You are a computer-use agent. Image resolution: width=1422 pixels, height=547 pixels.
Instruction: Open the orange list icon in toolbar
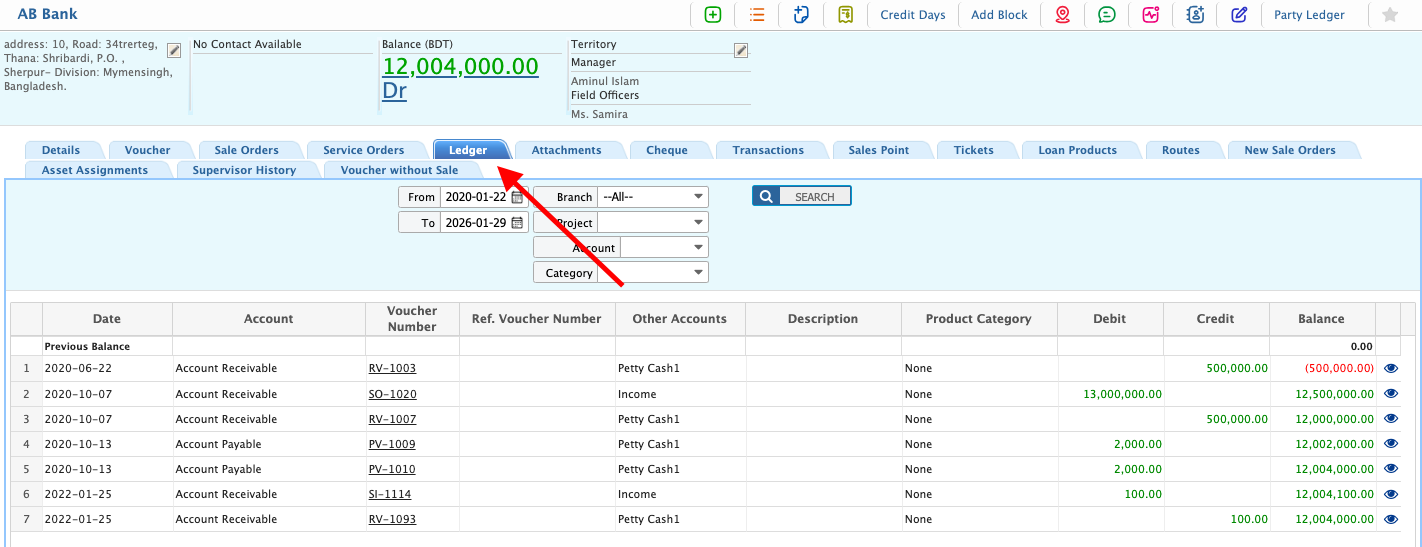[x=757, y=15]
